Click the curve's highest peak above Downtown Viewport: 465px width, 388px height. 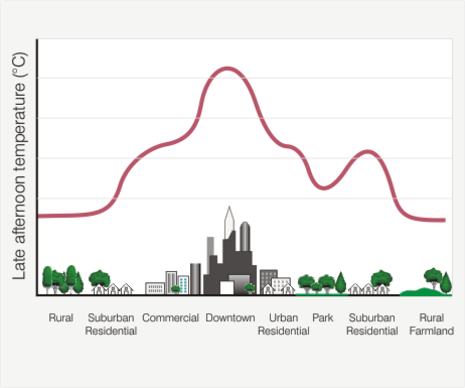click(x=227, y=69)
